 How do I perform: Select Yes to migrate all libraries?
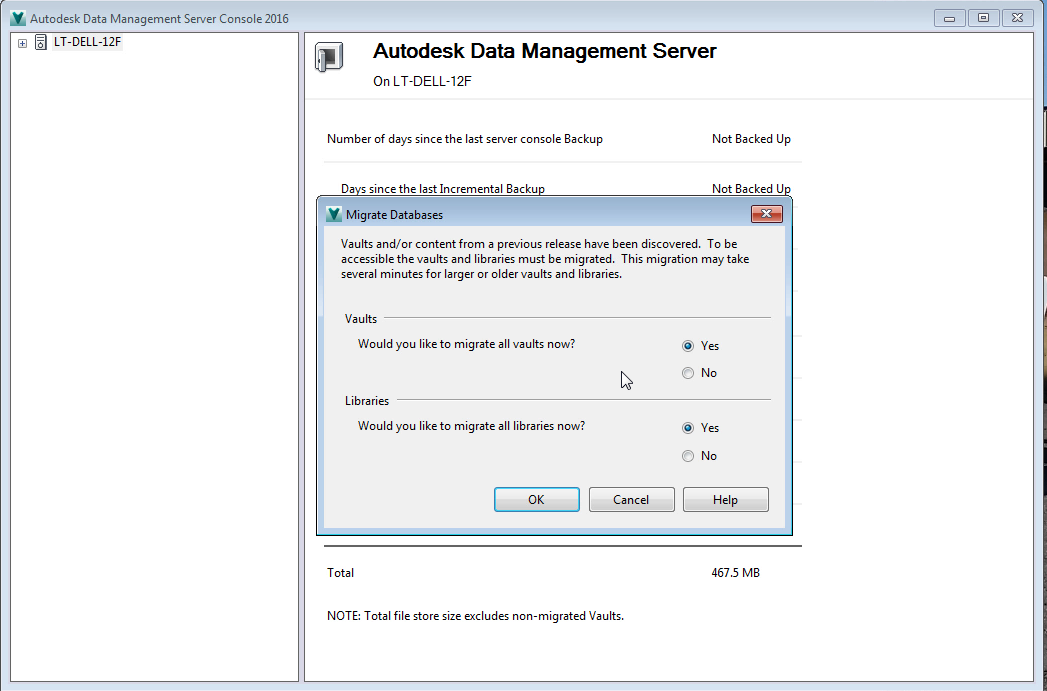click(688, 428)
